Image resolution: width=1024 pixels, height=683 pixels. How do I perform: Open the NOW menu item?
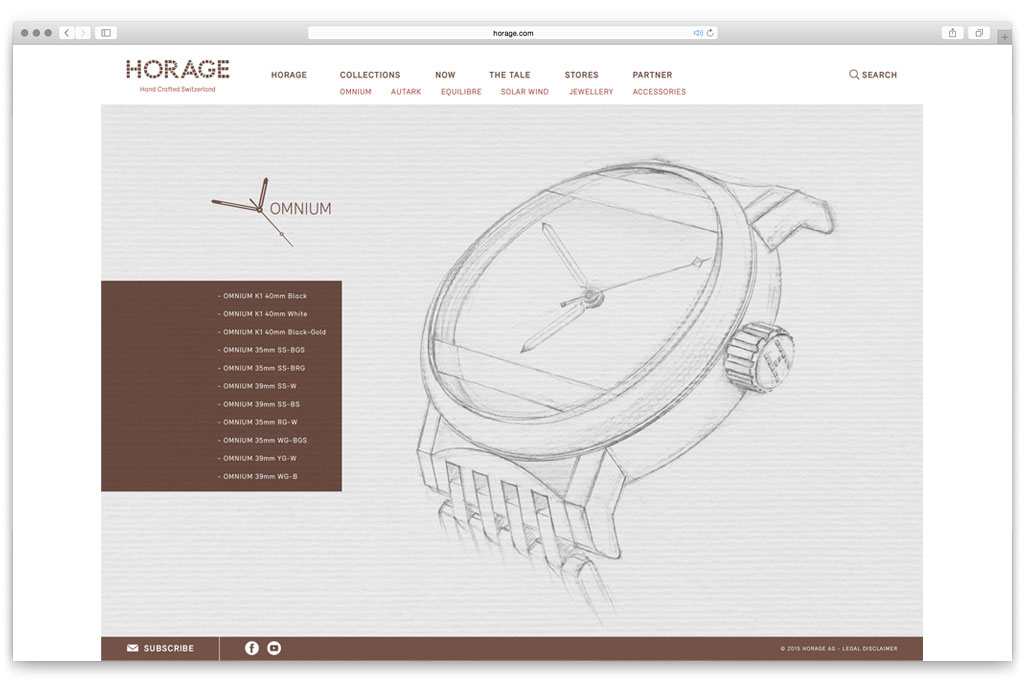pos(445,75)
